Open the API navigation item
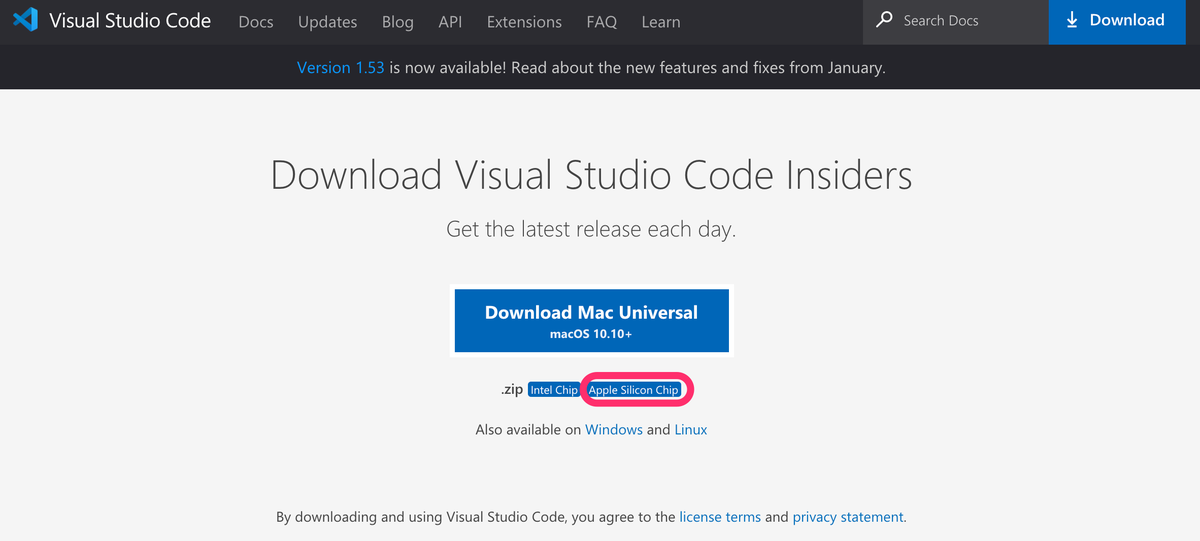Viewport: 1200px width, 541px height. (x=451, y=21)
